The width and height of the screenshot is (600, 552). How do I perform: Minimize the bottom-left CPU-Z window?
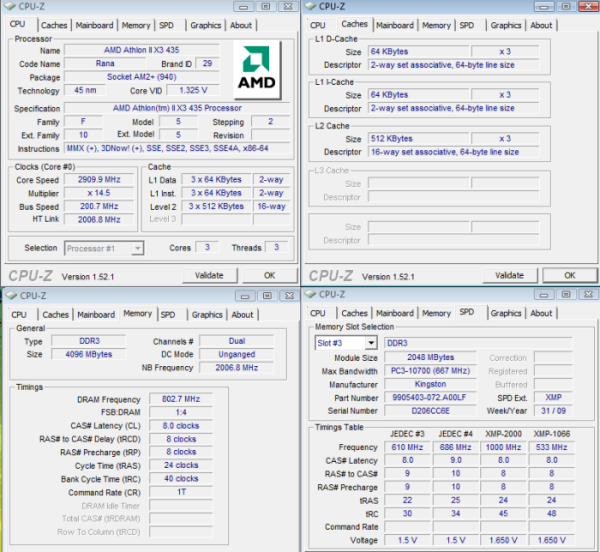coord(245,296)
